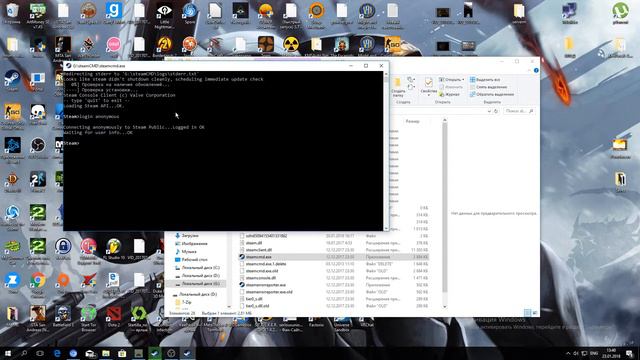
Task: Select Локальный диск (C:) in navigation pane
Action: [x=197, y=268]
